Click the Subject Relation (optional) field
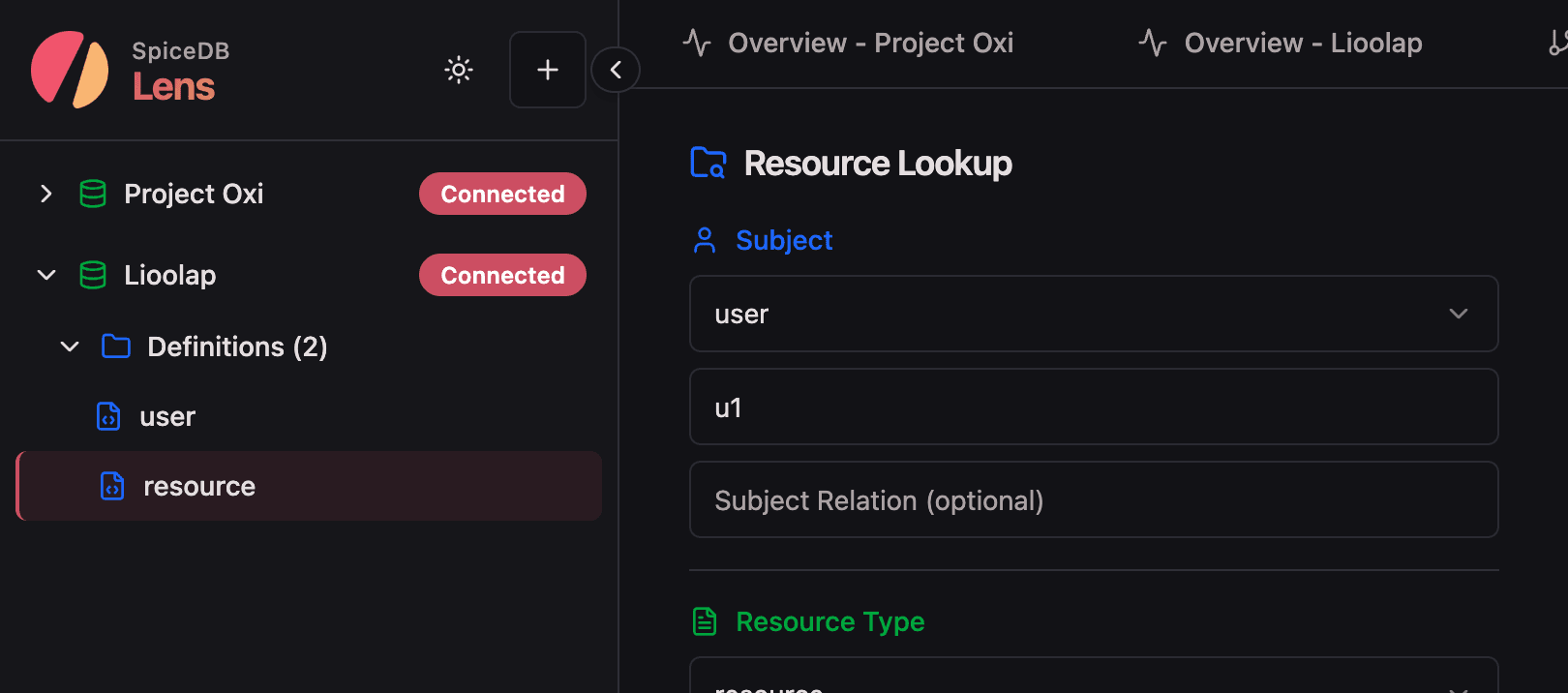The width and height of the screenshot is (1568, 693). click(1094, 499)
